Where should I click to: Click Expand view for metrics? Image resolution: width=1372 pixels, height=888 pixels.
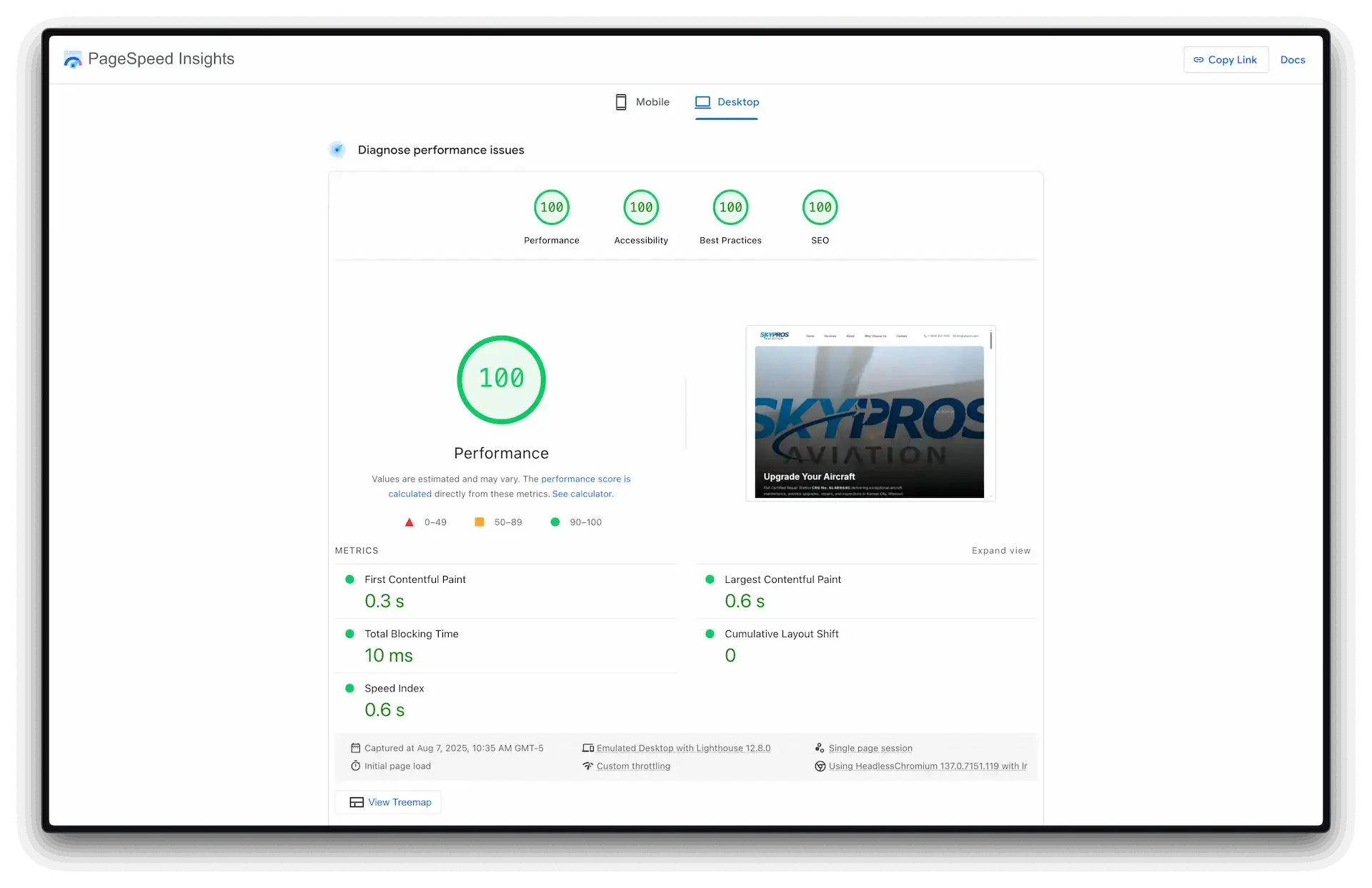click(1000, 551)
